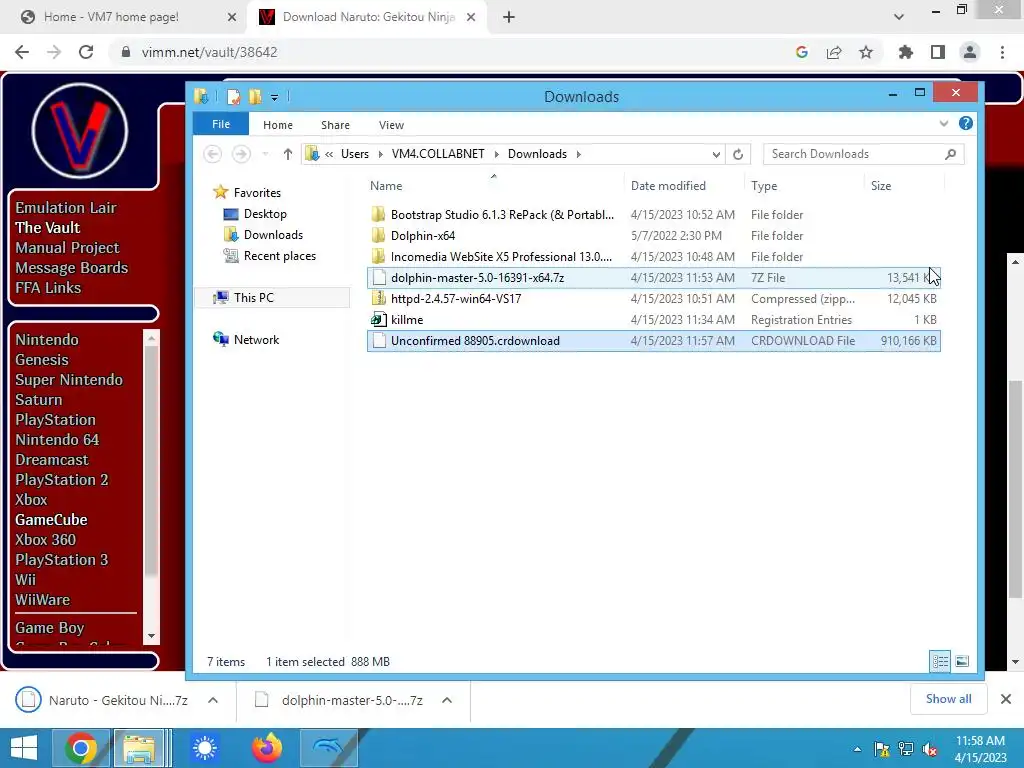Open new tab in Chrome

509,17
